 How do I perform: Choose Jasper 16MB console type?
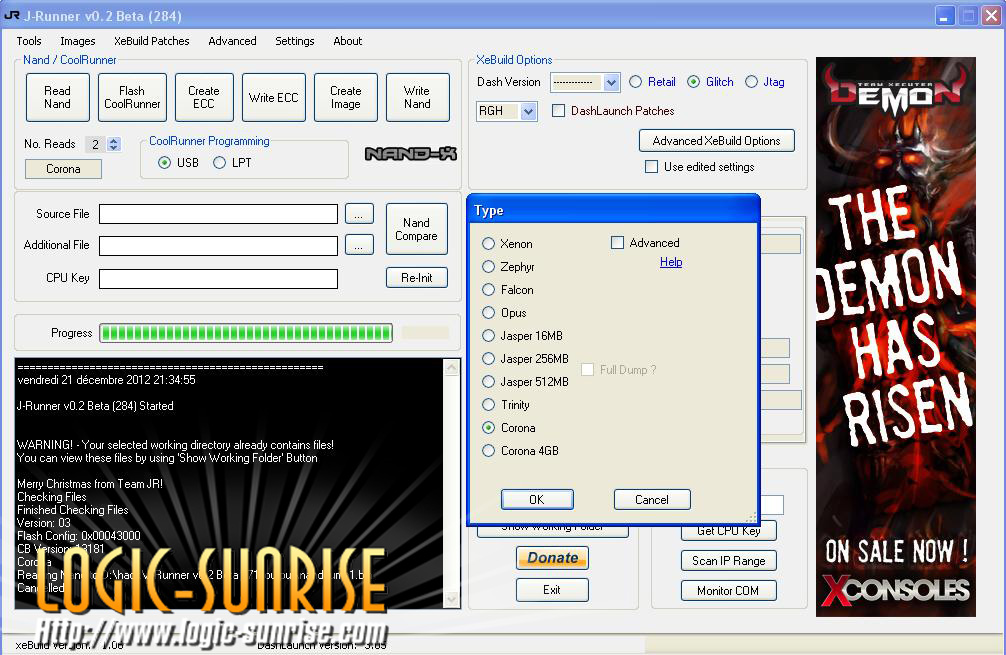click(x=488, y=336)
